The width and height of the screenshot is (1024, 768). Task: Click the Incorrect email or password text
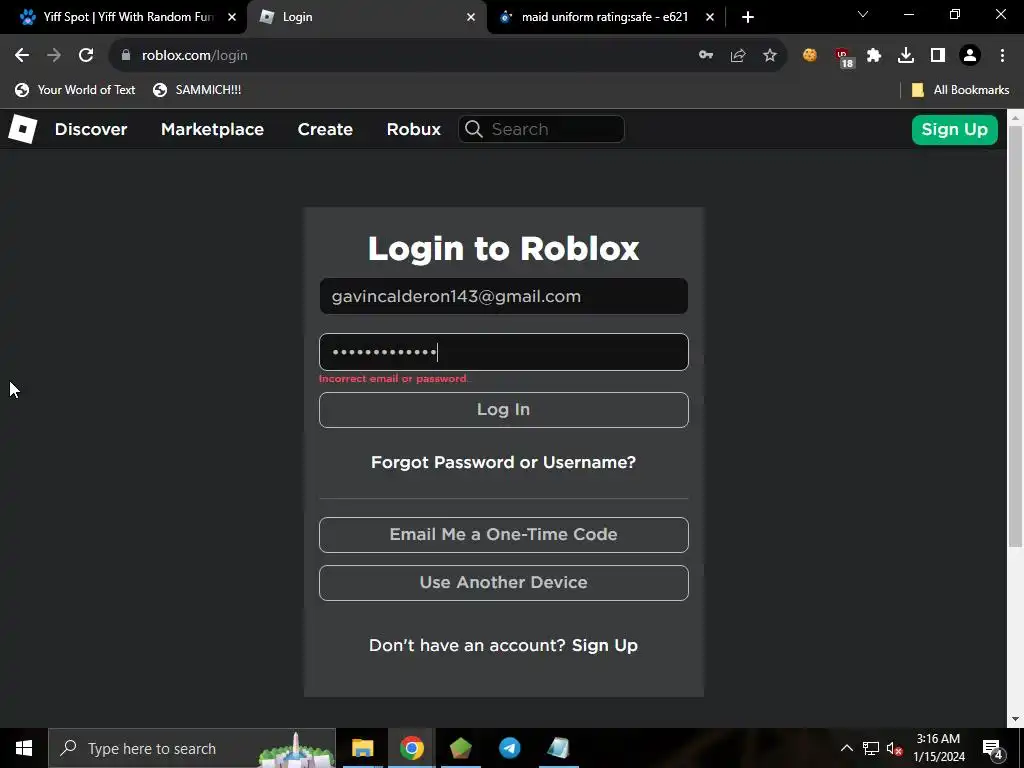(394, 379)
